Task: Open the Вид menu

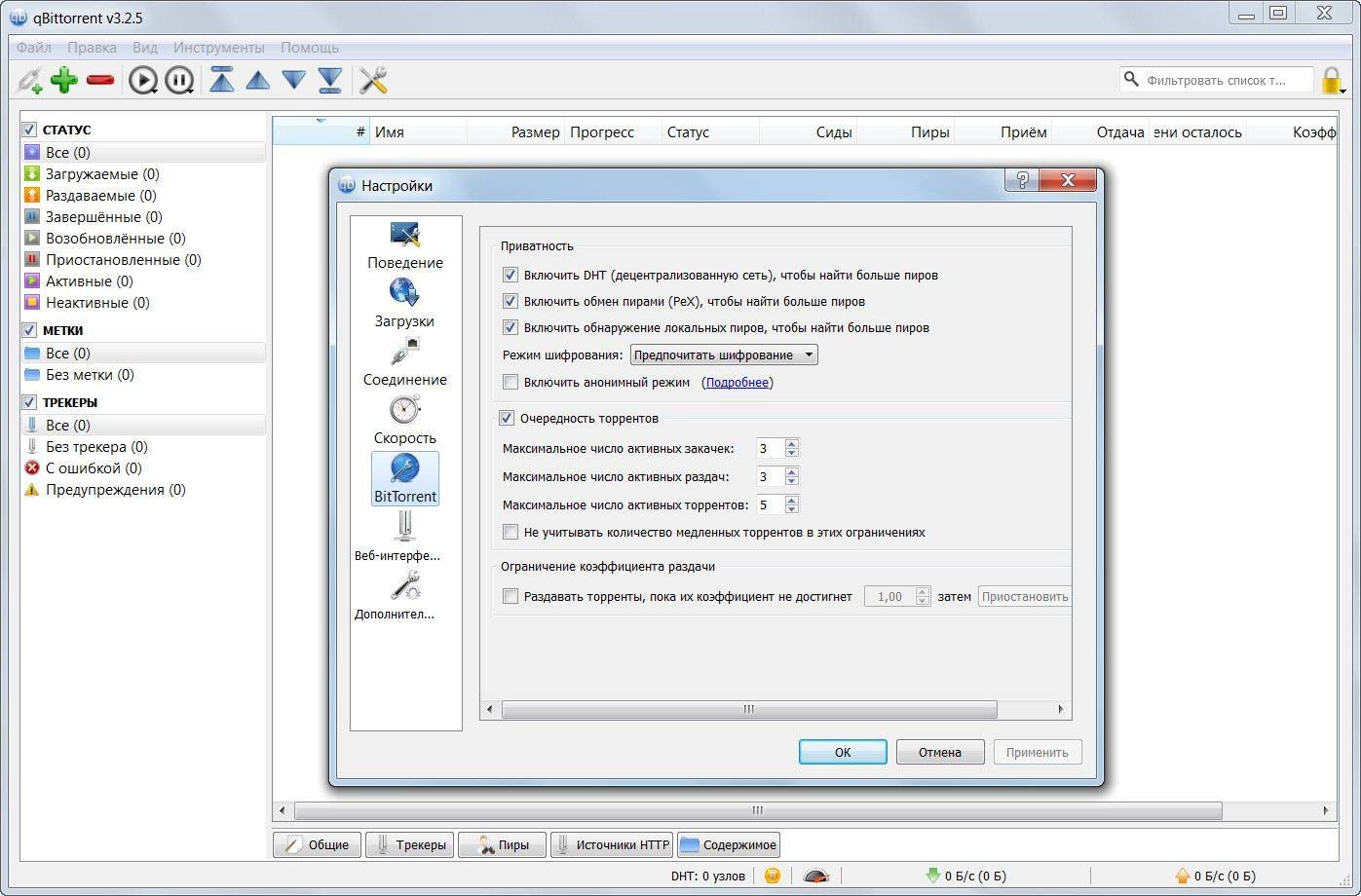Action: [145, 47]
